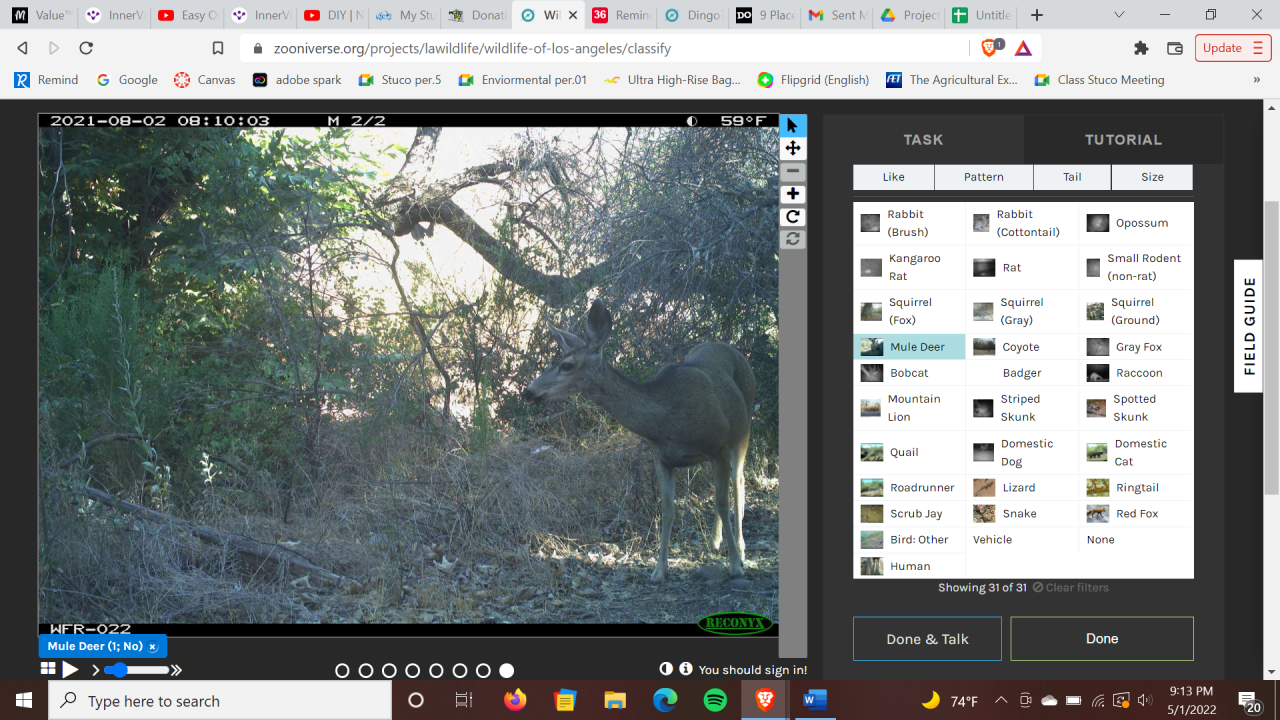Expand the Tail filter
Viewport: 1280px width, 720px height.
pyautogui.click(x=1072, y=177)
